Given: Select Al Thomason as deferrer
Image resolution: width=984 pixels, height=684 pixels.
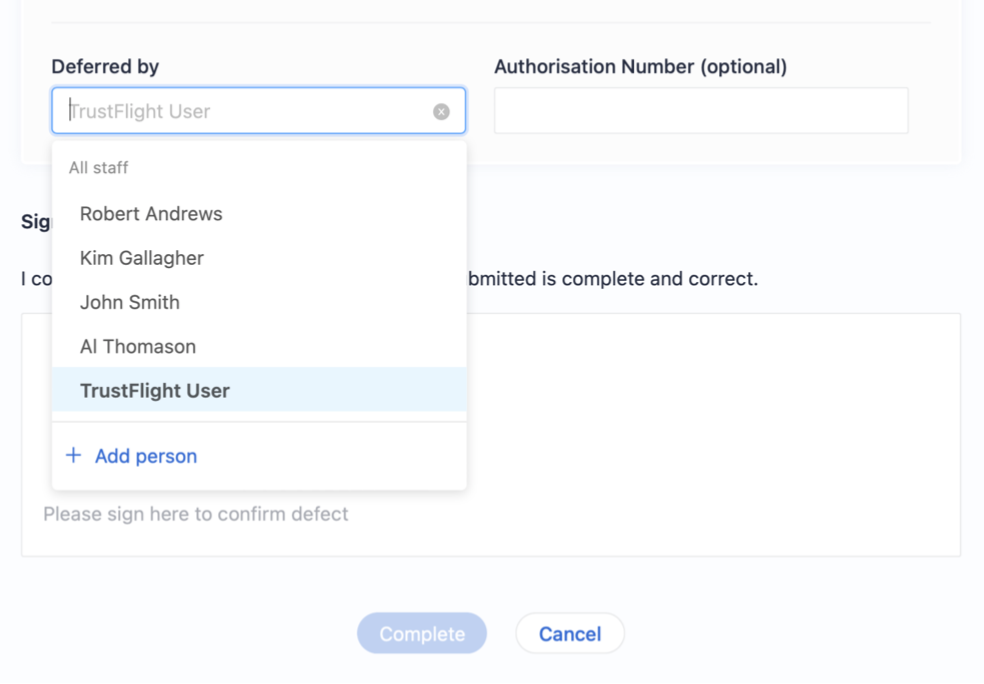Looking at the screenshot, I should tap(138, 347).
